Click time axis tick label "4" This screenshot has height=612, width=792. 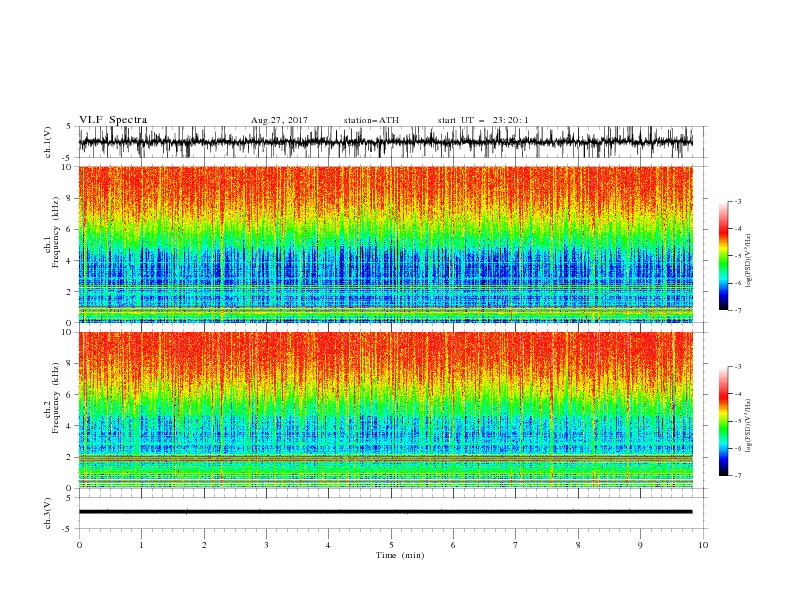[x=328, y=545]
